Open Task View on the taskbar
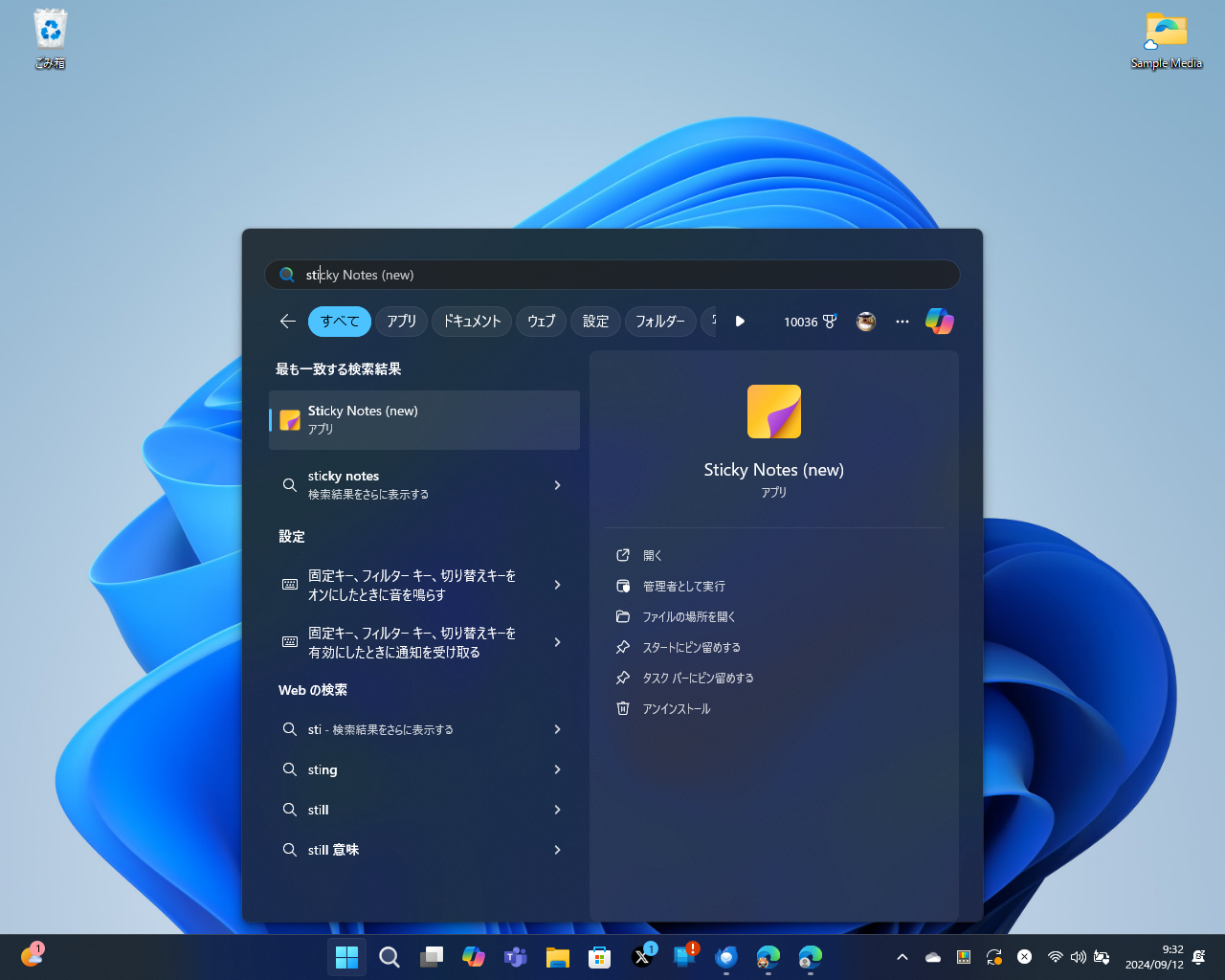This screenshot has width=1225, height=980. pyautogui.click(x=432, y=957)
